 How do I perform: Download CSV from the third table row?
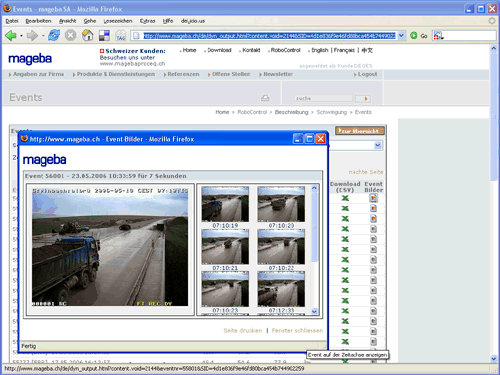point(345,219)
